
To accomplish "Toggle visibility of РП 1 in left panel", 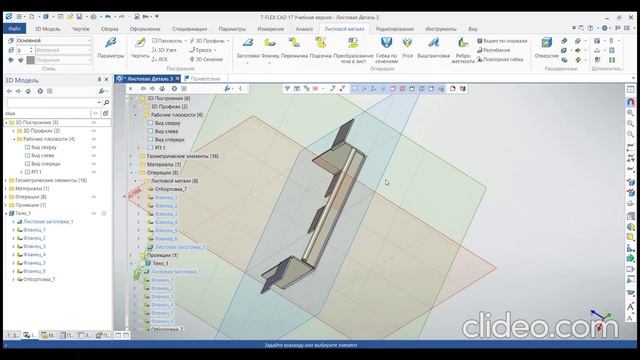I will (93, 172).
